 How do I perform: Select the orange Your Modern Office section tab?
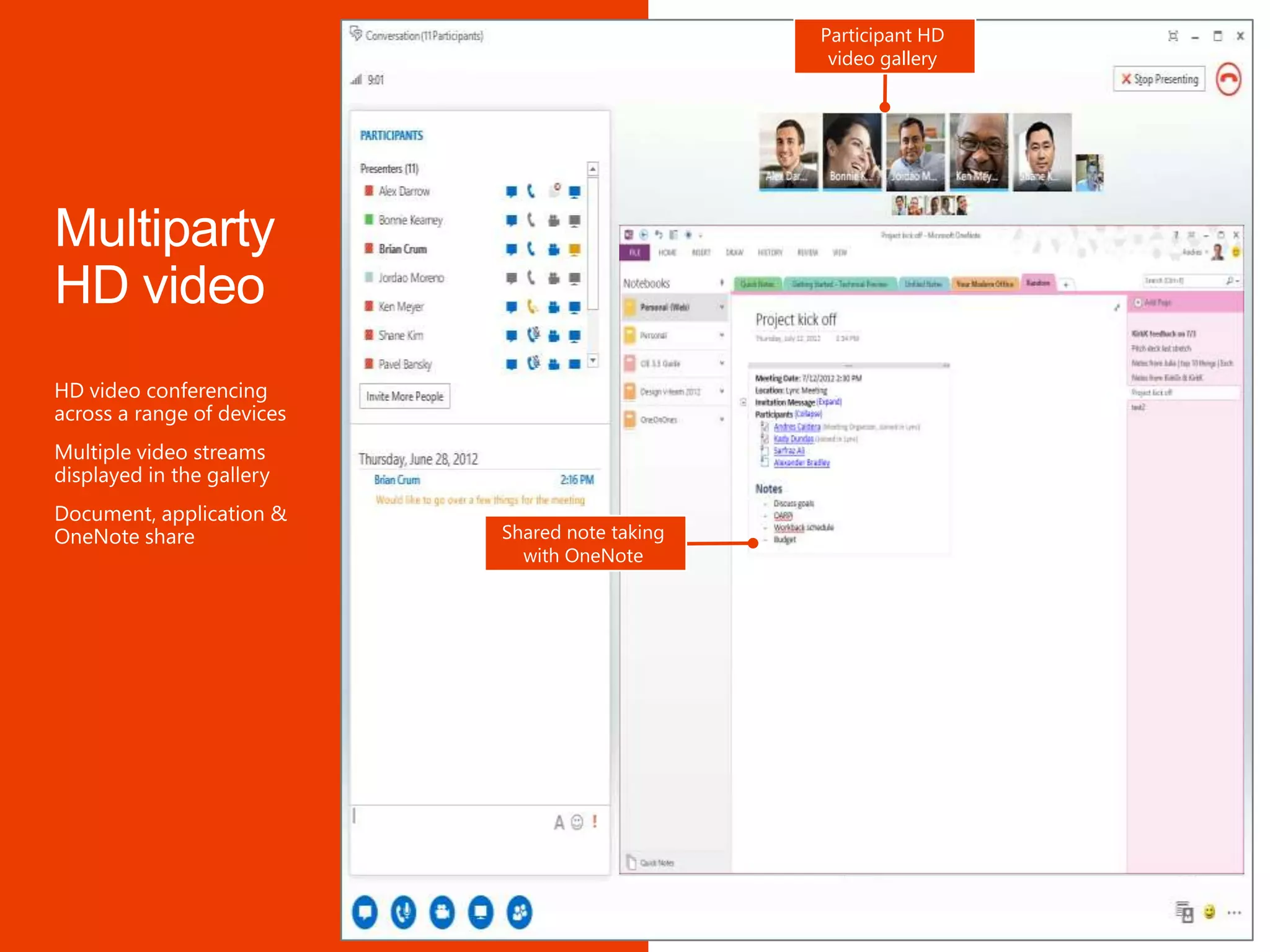tap(985, 284)
